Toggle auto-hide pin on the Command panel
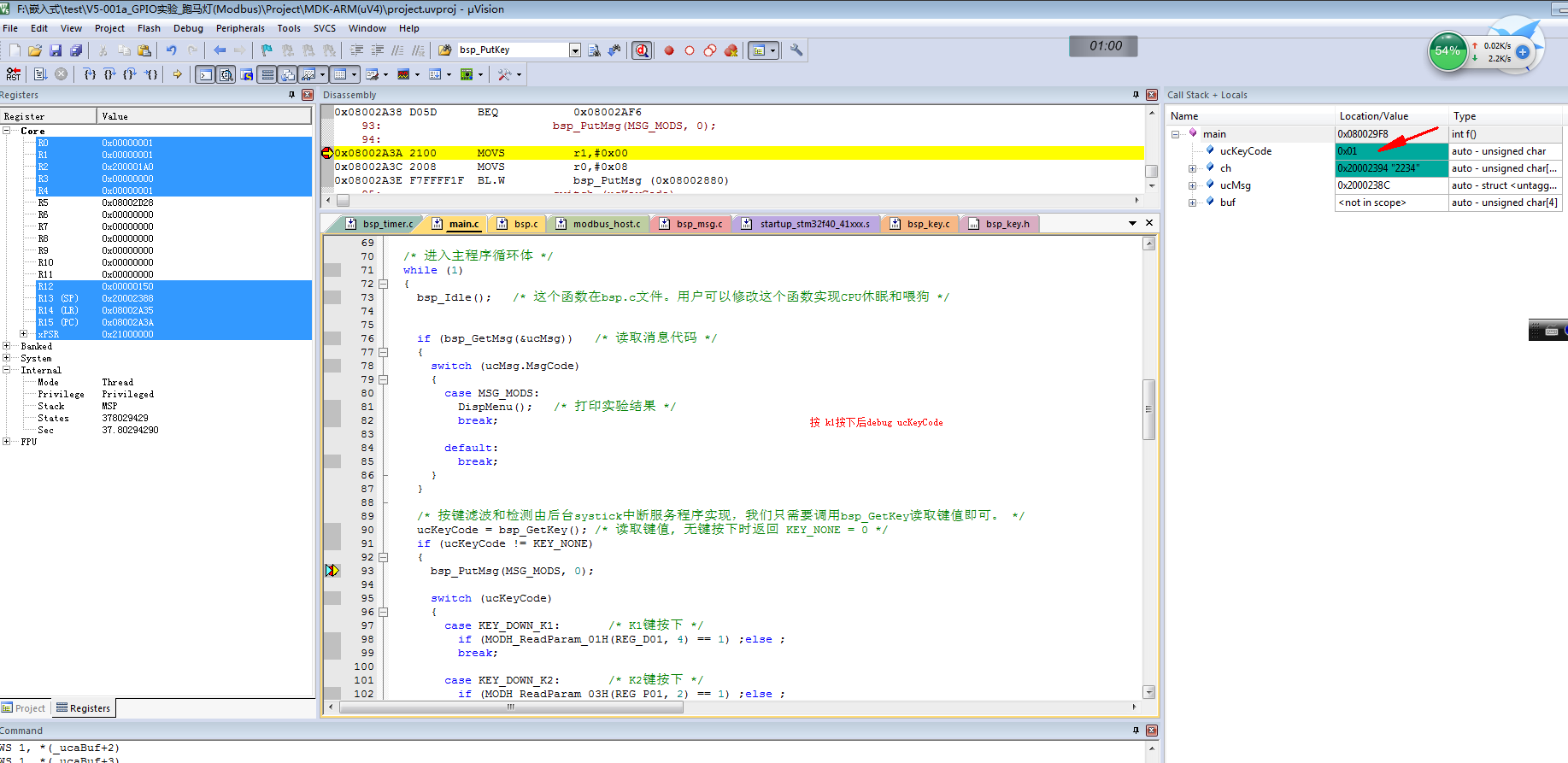The image size is (1568, 763). (x=1136, y=731)
